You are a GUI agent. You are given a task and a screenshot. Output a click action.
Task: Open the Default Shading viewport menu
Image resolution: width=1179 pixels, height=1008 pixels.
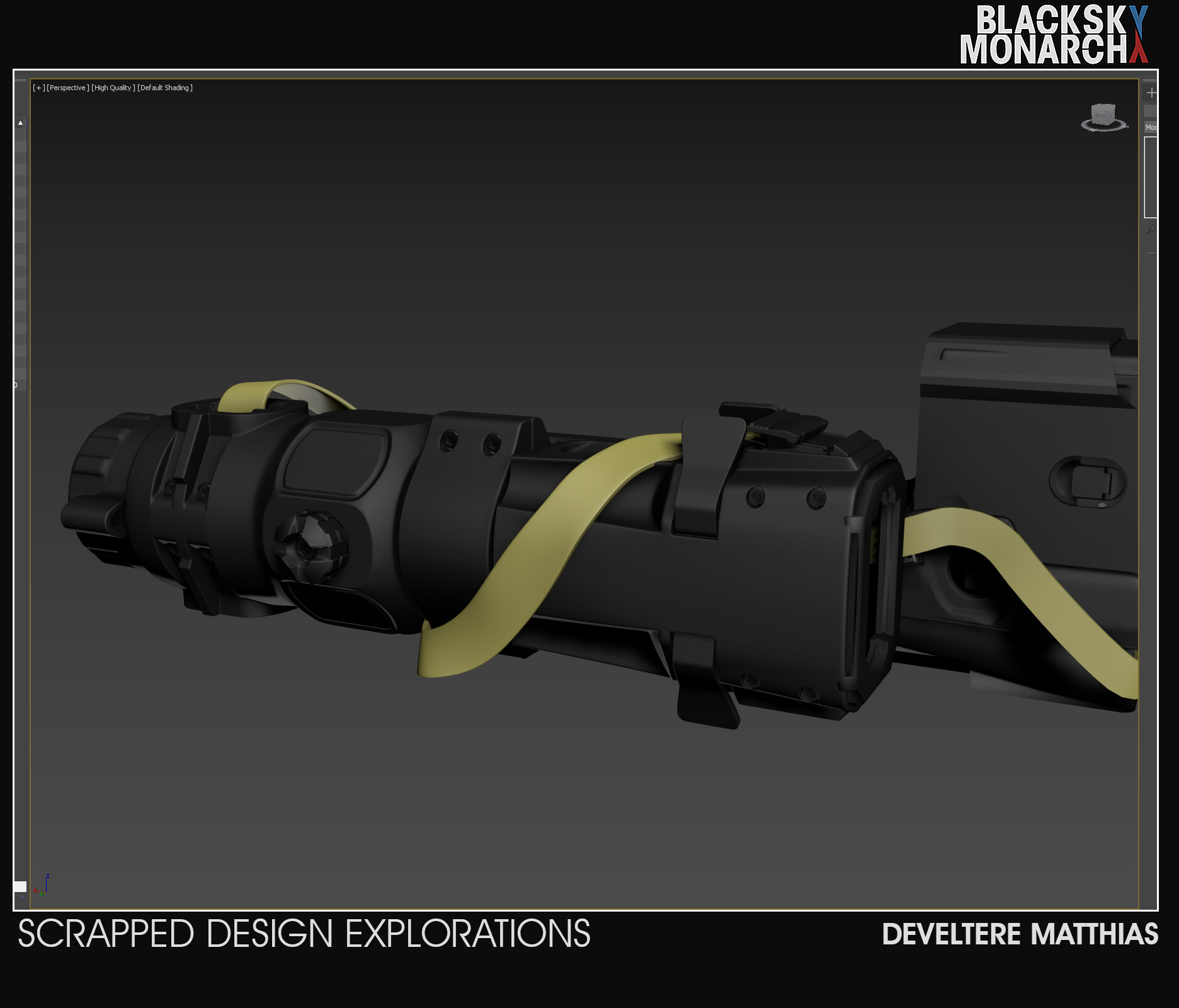pyautogui.click(x=165, y=88)
